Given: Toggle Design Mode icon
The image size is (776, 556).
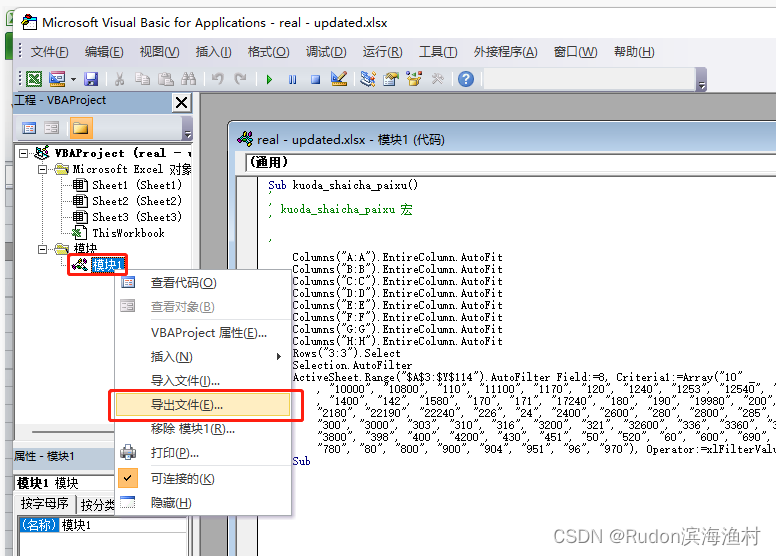Looking at the screenshot, I should 339,79.
